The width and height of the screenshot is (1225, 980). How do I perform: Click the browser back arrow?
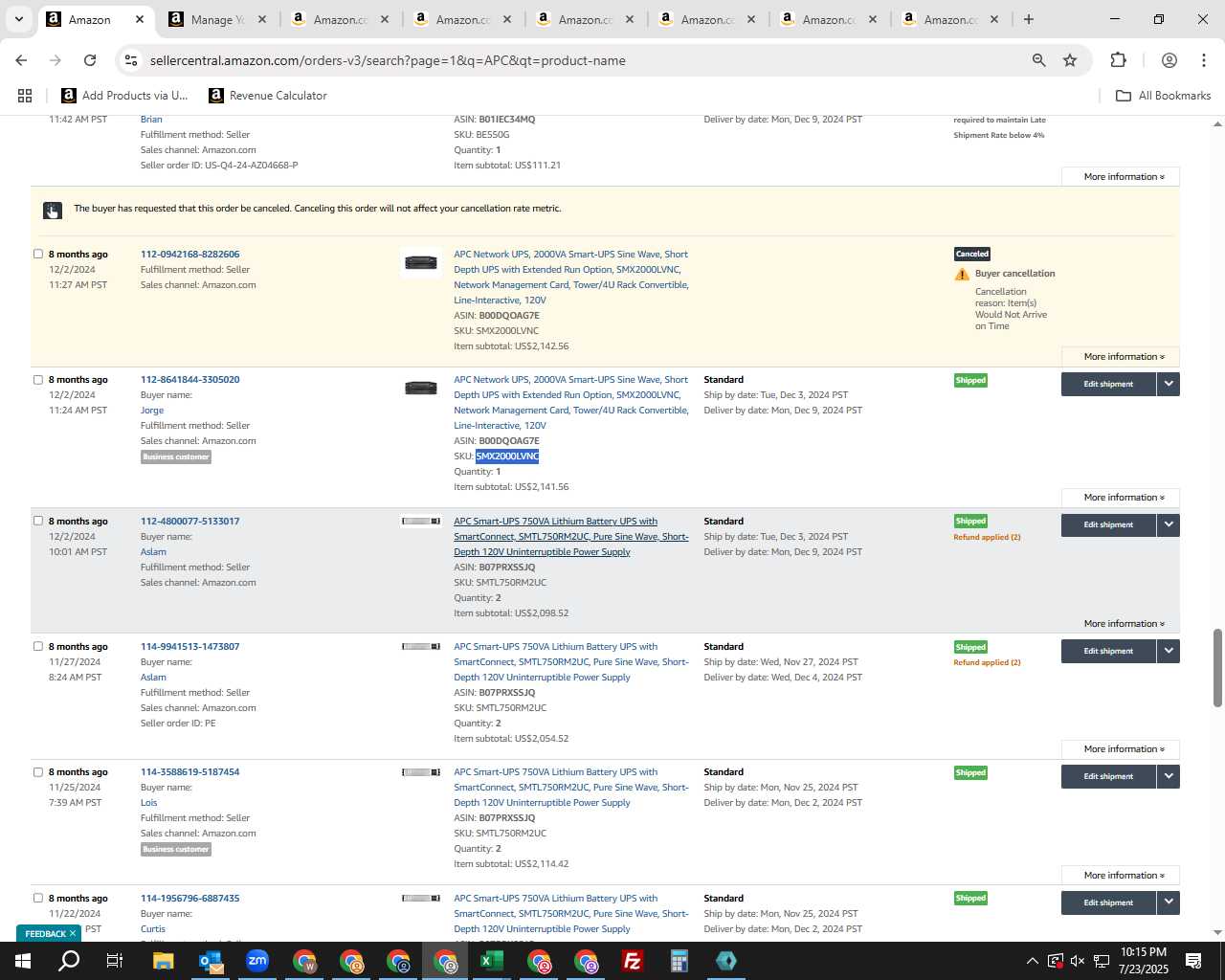(x=21, y=60)
